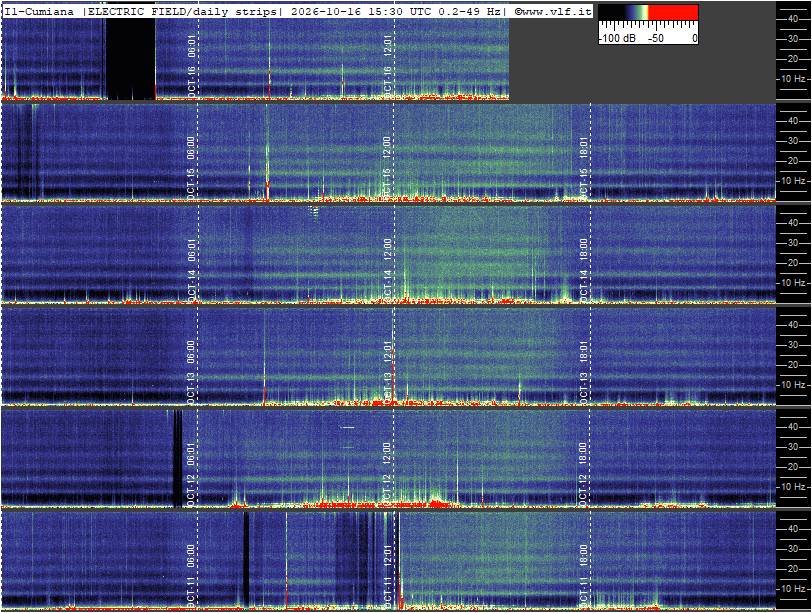Select the 18:00 time marker on the OCT-11 strip
This screenshot has width=812, height=613.
584,555
